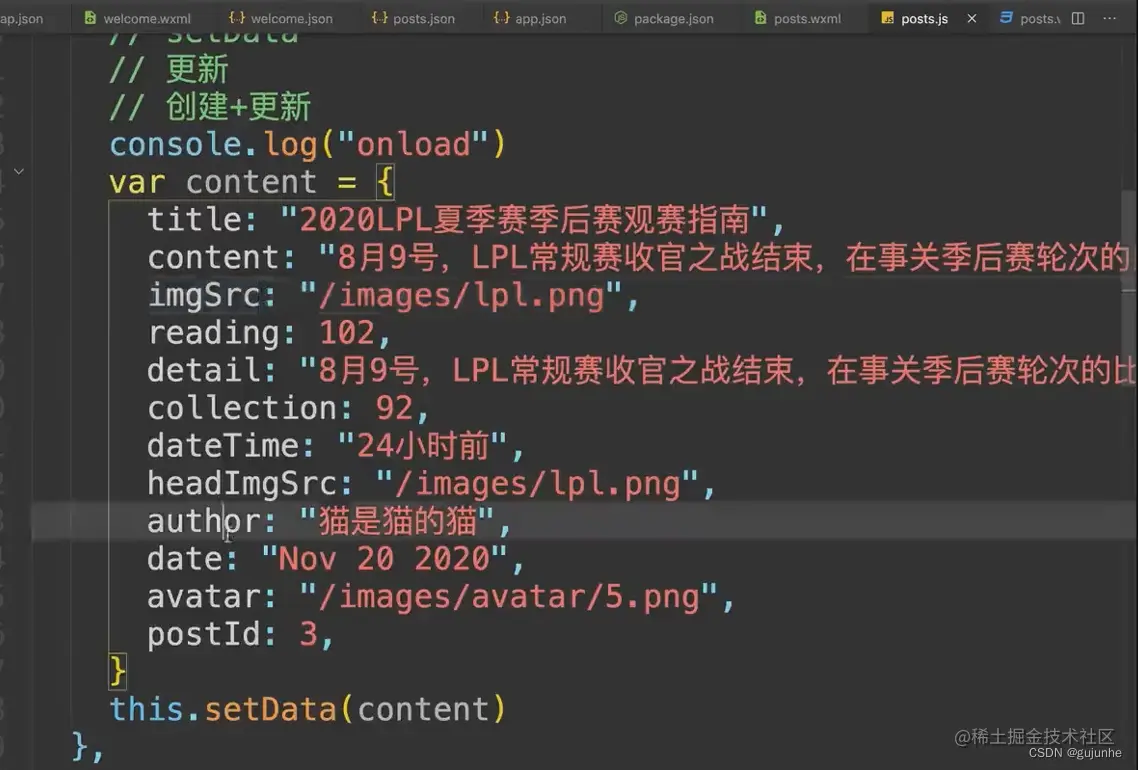Image resolution: width=1138 pixels, height=770 pixels.
Task: Click the console.log("onload") line
Action: tap(307, 144)
